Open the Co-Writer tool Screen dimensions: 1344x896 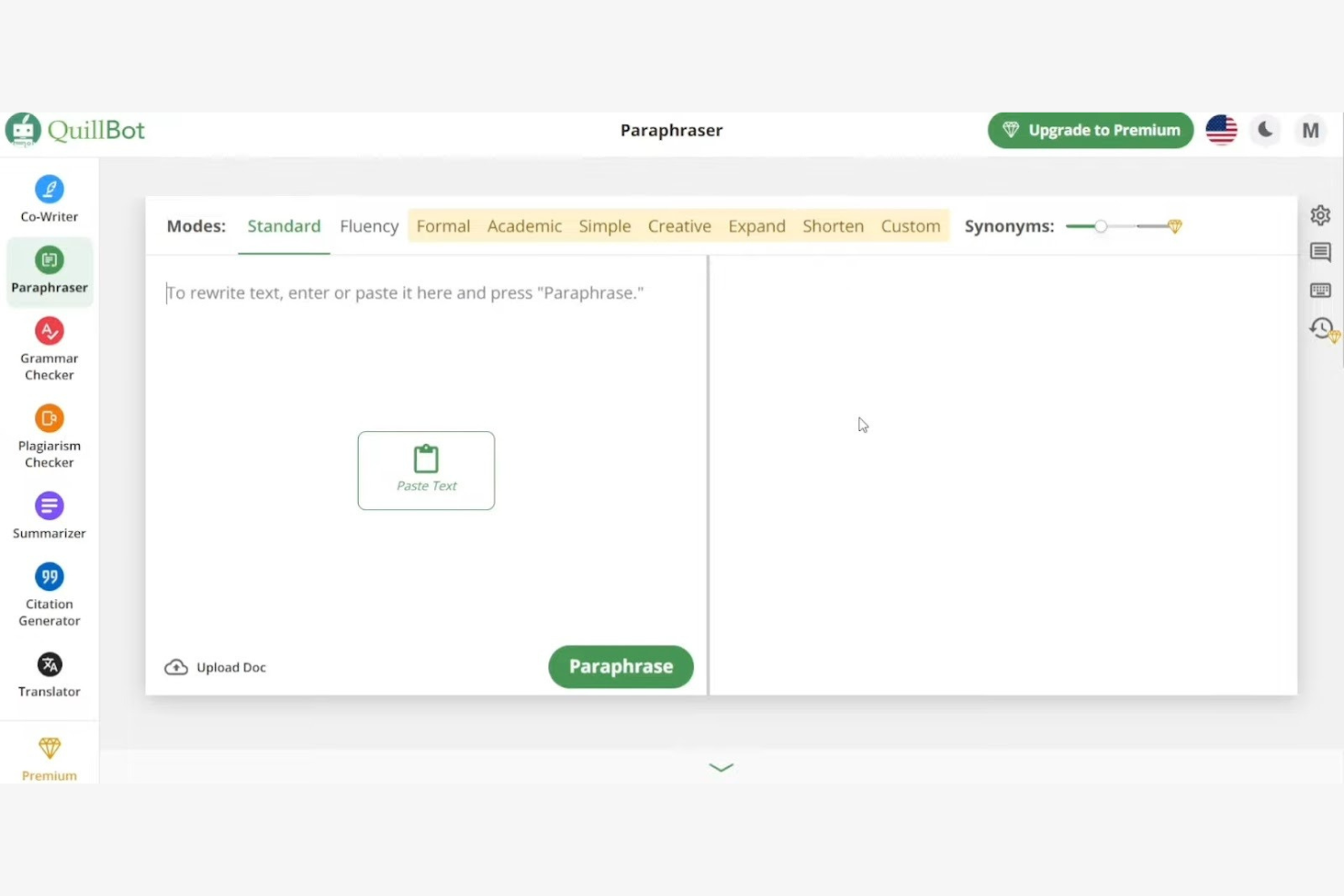[x=49, y=199]
